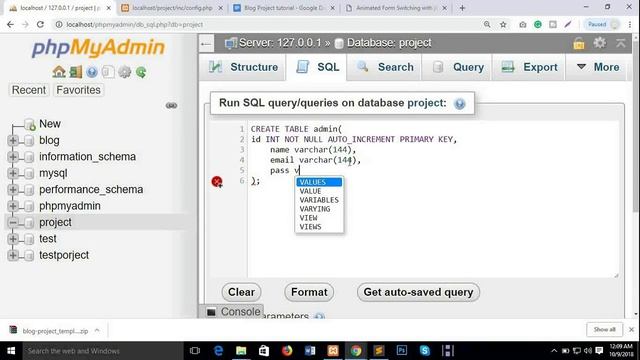Open phpMyAdmin documentation blue icon

[x=92, y=72]
